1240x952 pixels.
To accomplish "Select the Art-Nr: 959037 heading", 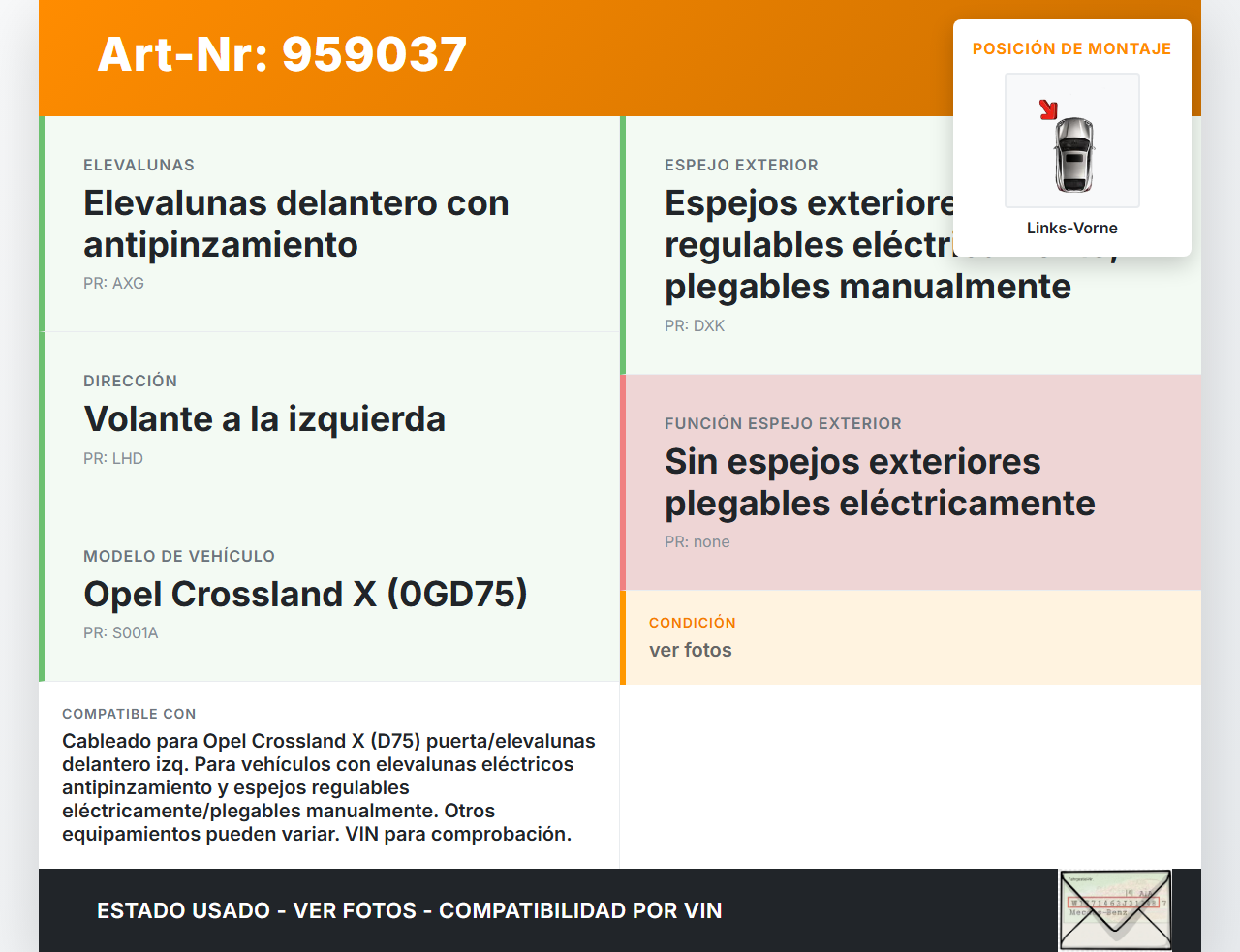I will 283,54.
